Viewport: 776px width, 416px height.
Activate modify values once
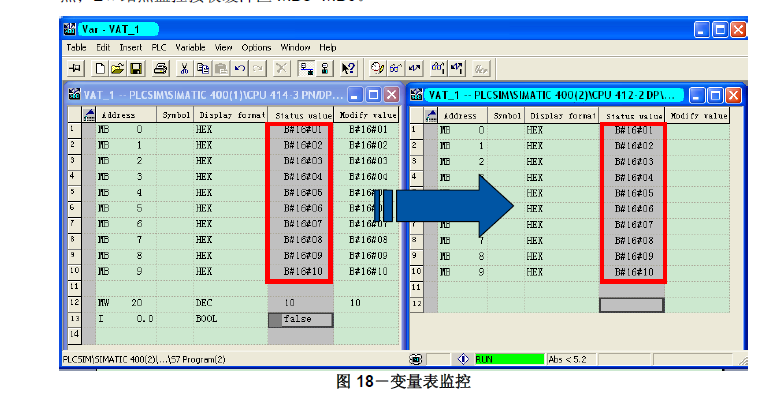[457, 68]
